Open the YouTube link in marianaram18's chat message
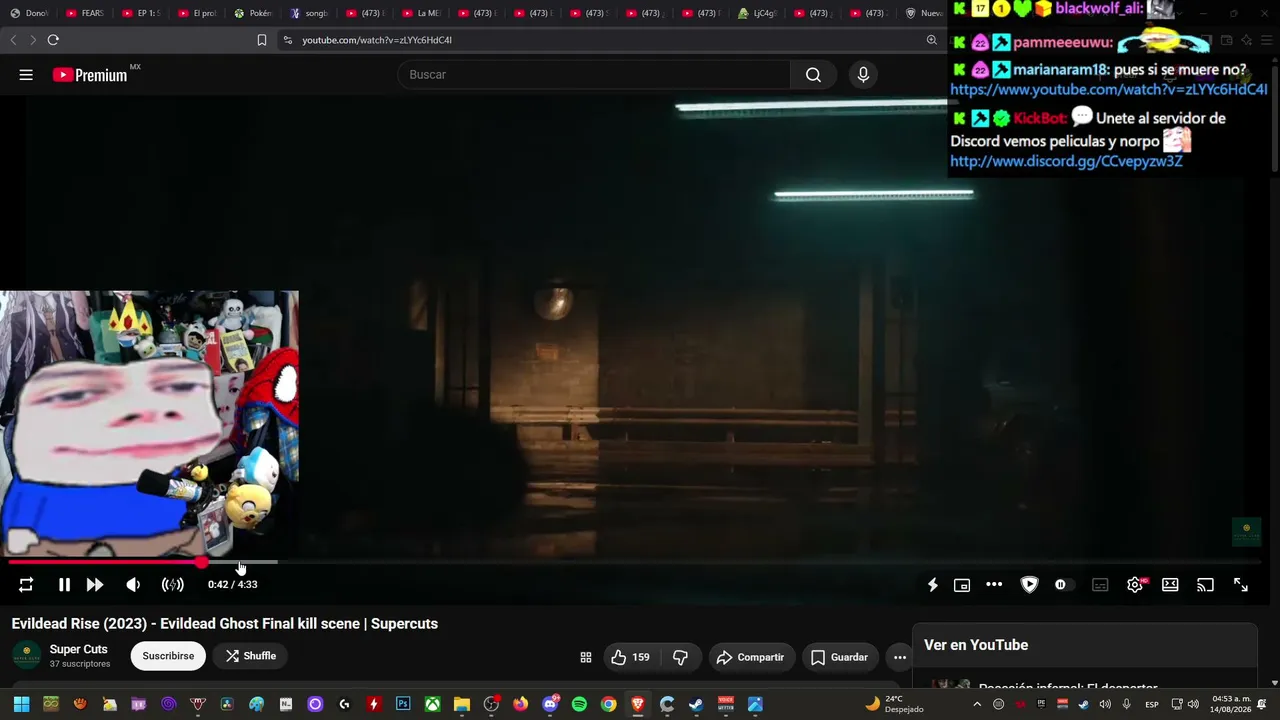This screenshot has height=720, width=1280. pyautogui.click(x=1109, y=90)
